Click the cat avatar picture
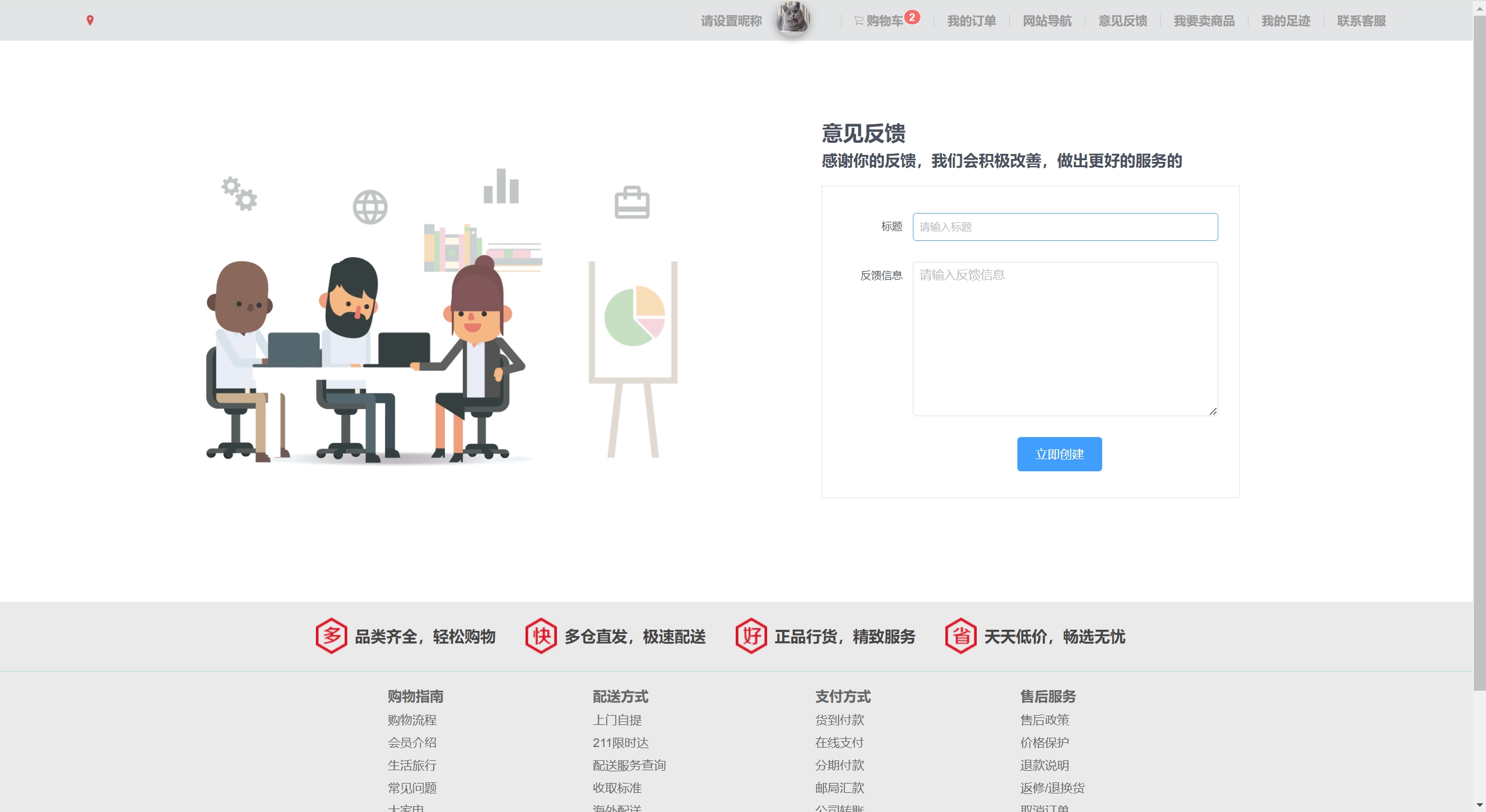Screen dimensions: 1486x812 [x=793, y=19]
